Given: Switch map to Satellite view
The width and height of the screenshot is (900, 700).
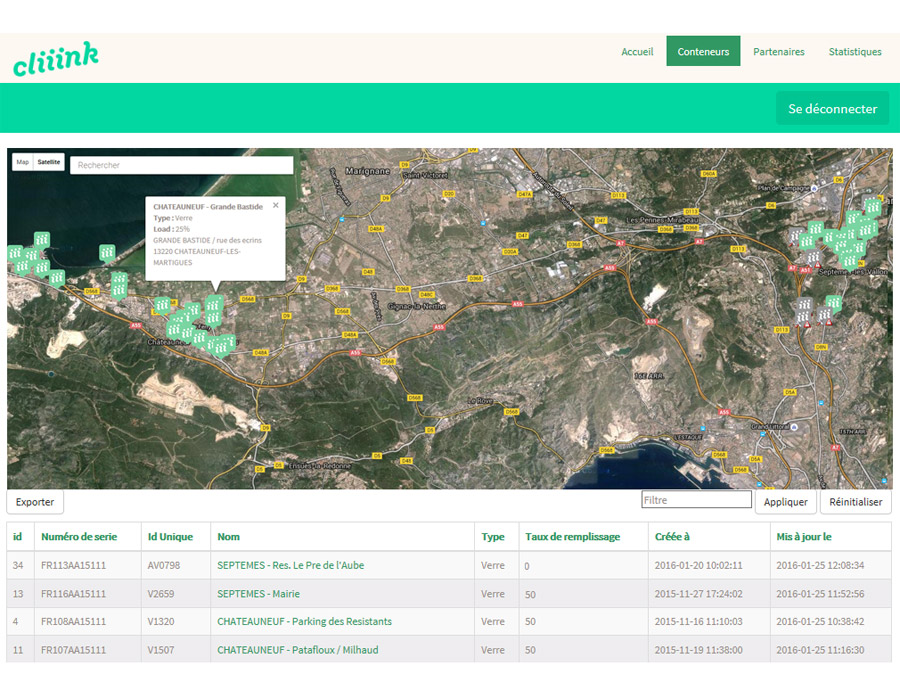Looking at the screenshot, I should point(49,162).
